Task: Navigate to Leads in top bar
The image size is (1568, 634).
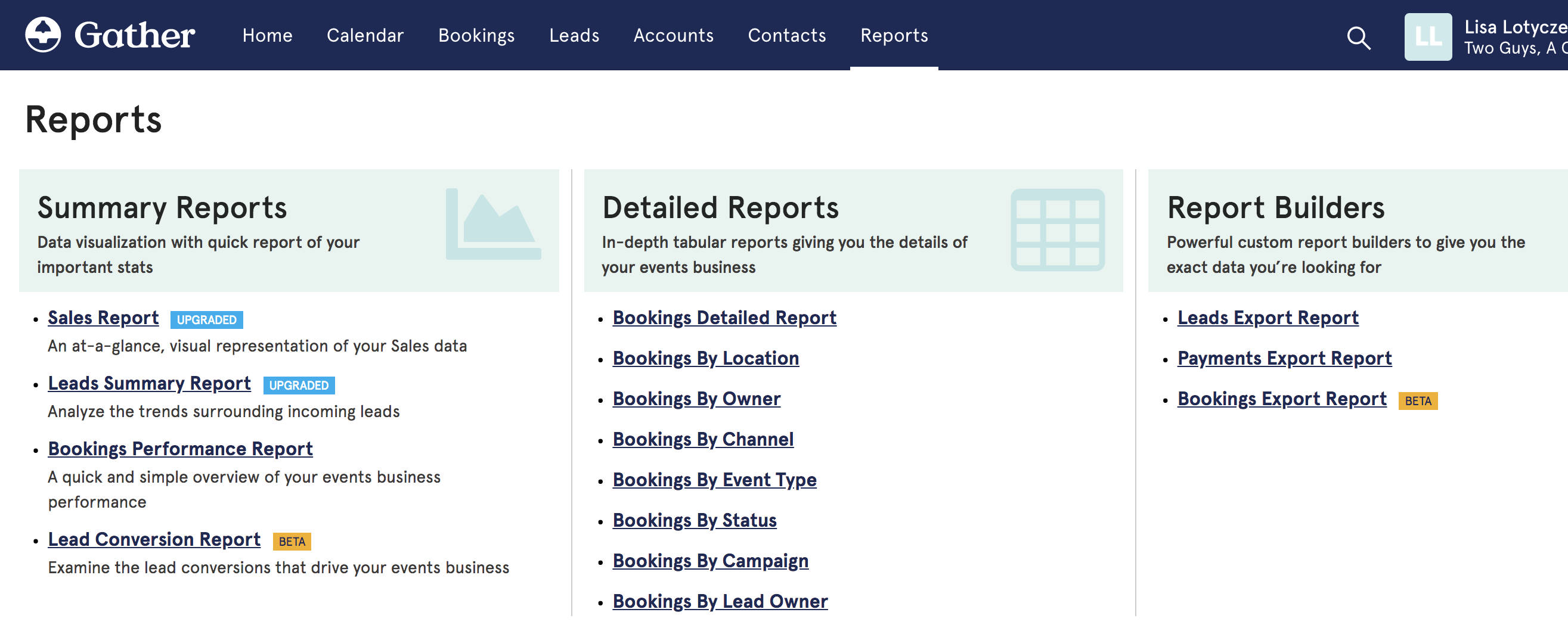Action: [x=574, y=35]
